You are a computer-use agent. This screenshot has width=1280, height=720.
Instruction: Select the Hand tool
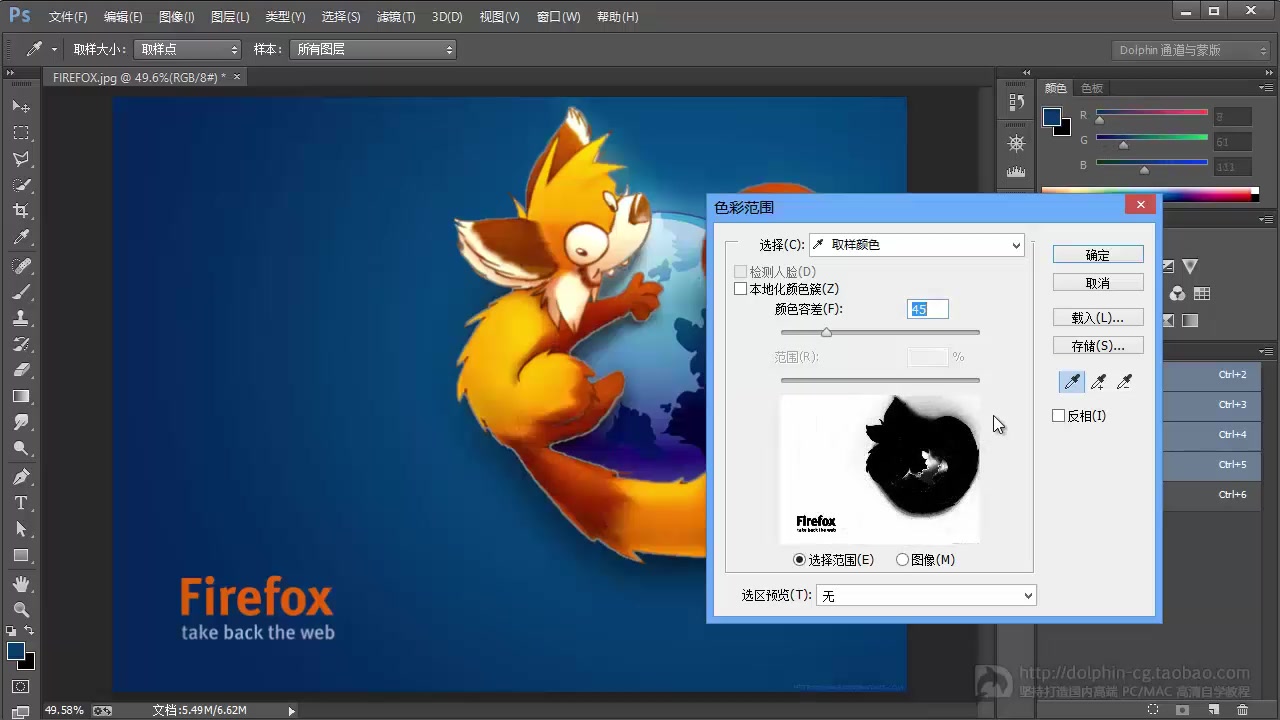click(21, 584)
